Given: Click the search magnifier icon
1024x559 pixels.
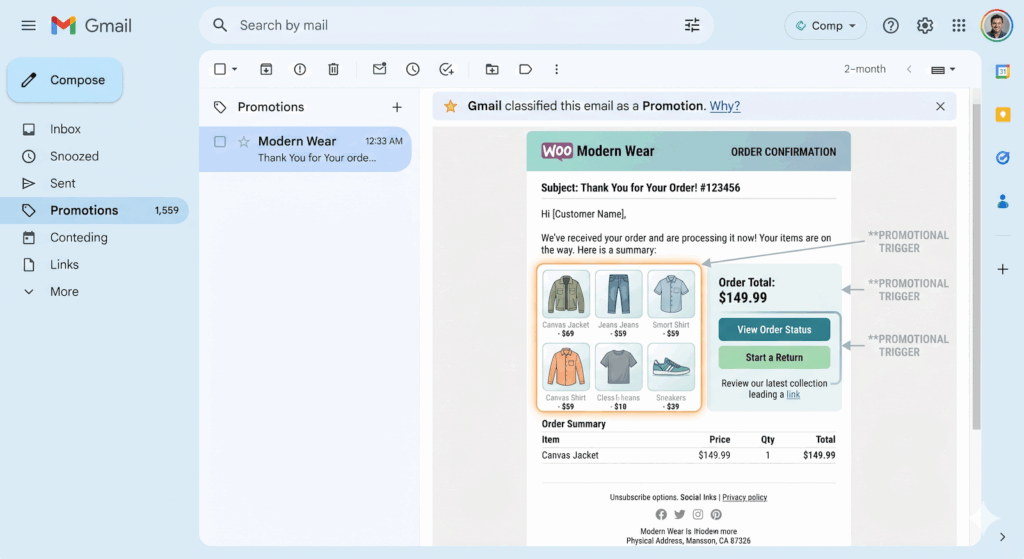Looking at the screenshot, I should point(220,25).
